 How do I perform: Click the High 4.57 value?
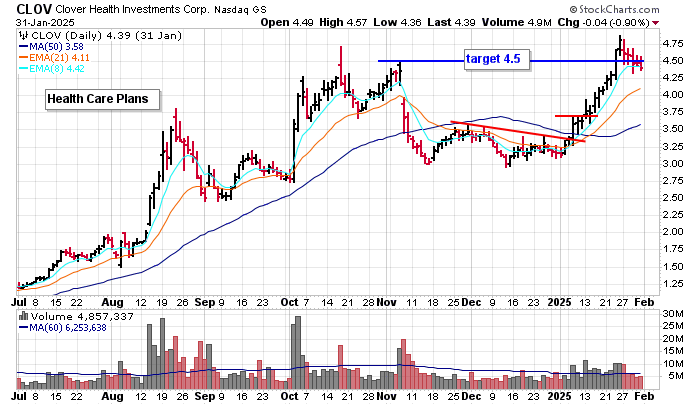pyautogui.click(x=343, y=22)
